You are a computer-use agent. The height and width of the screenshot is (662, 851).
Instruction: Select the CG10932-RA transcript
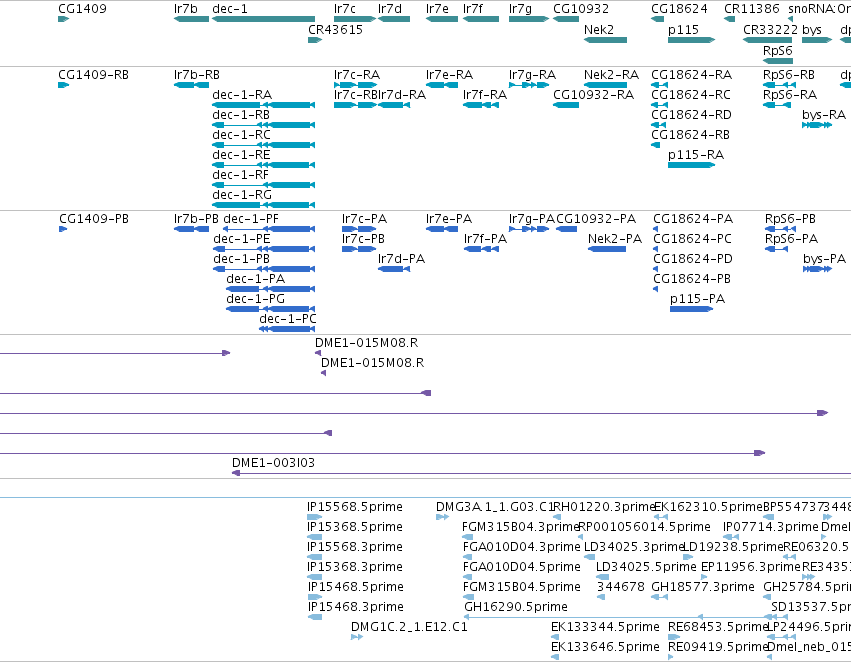(566, 105)
